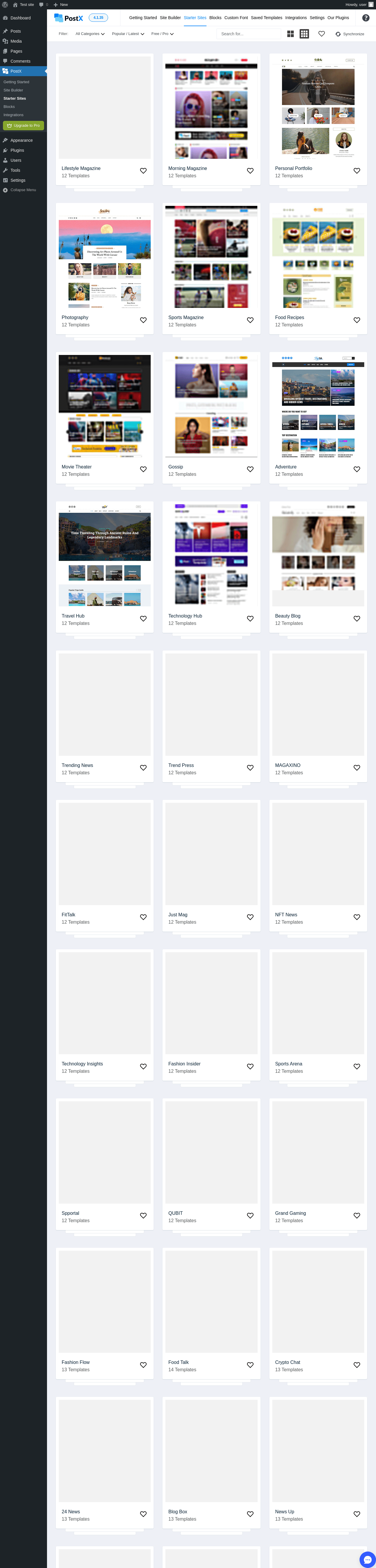
Task: Toggle favorite heart on Sports Magazine
Action: click(x=250, y=320)
